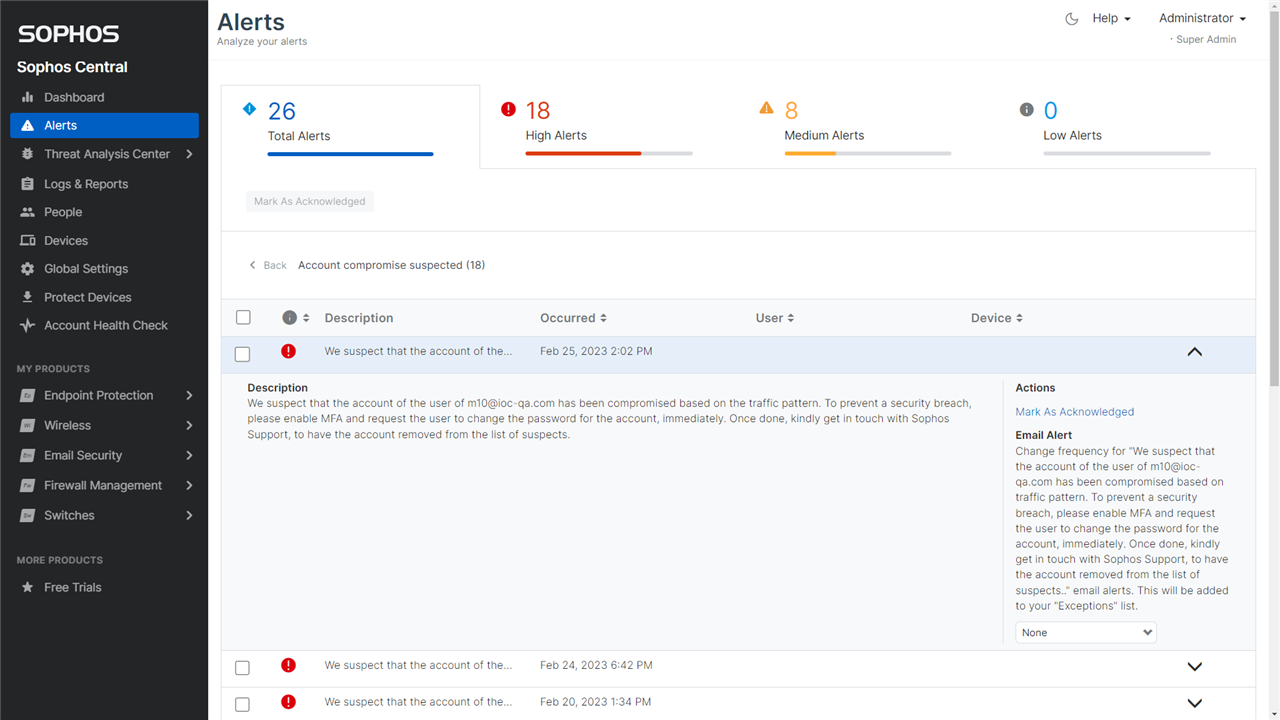Click the Protect Devices download icon
The height and width of the screenshot is (720, 1280).
pyautogui.click(x=28, y=297)
